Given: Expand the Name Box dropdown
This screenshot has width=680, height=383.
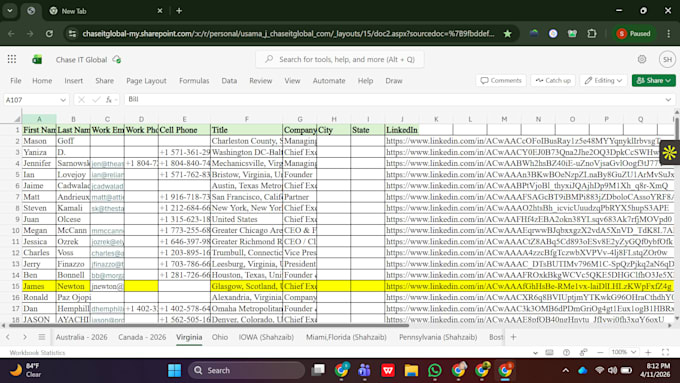Looking at the screenshot, I should (63, 100).
